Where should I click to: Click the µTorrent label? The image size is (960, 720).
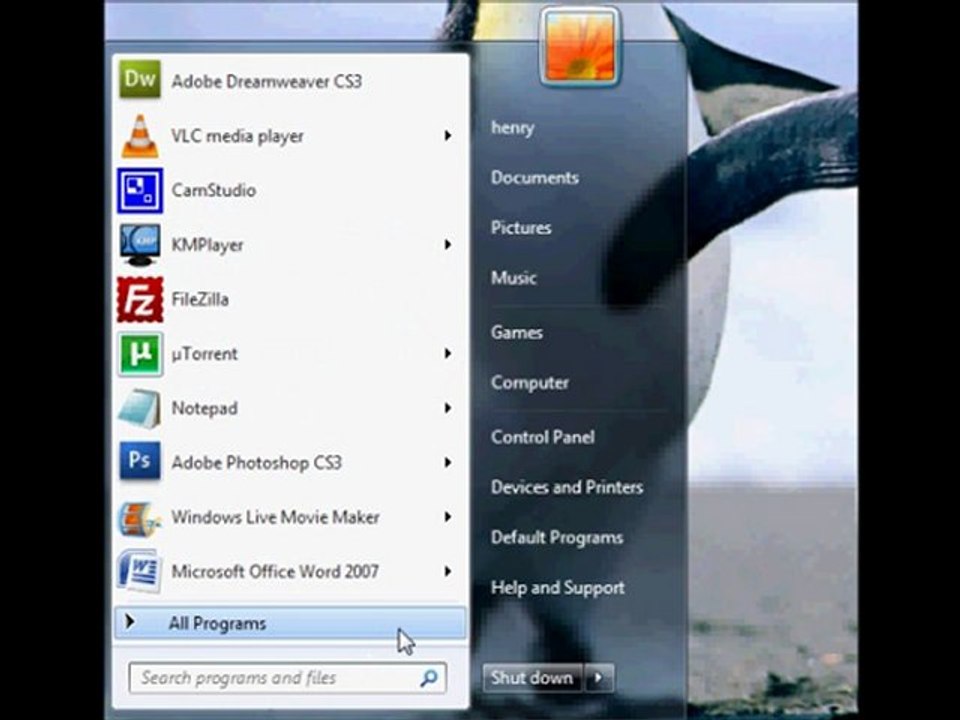204,354
